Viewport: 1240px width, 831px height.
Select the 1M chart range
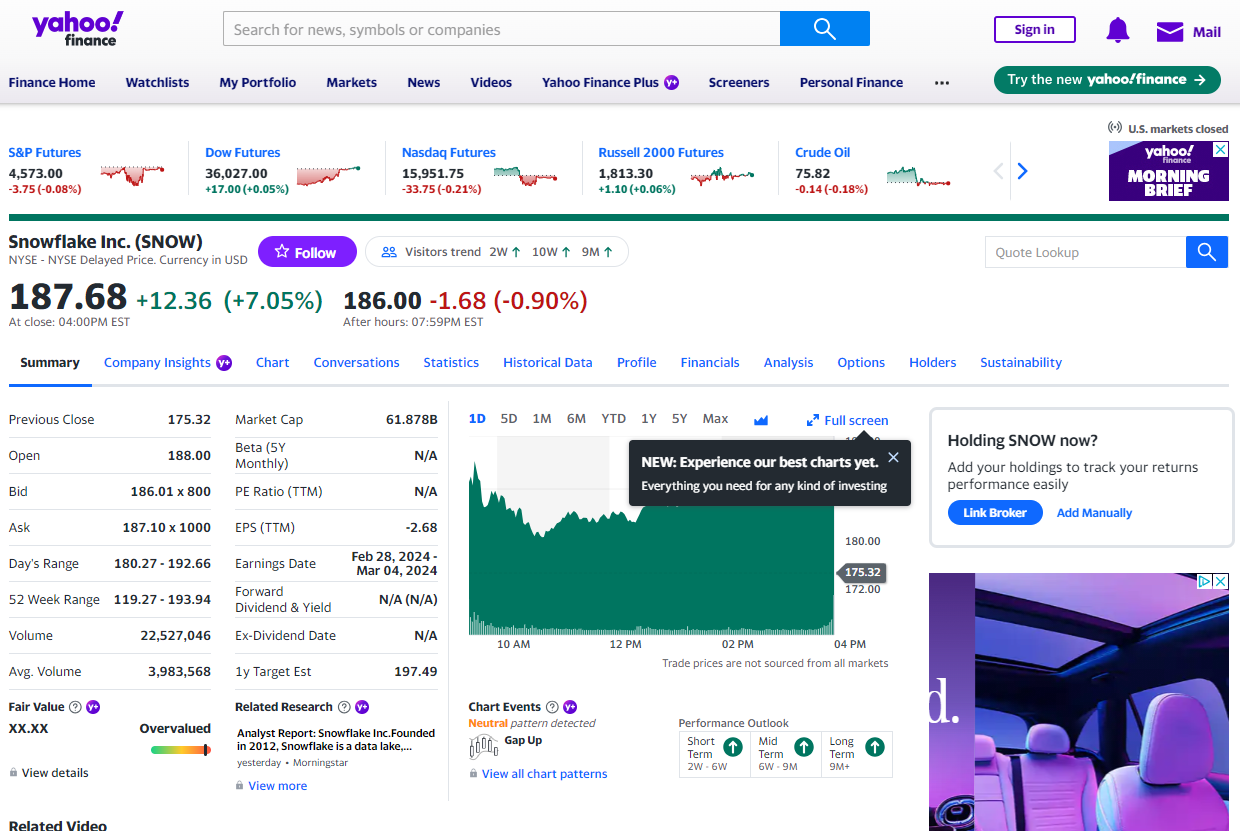542,419
